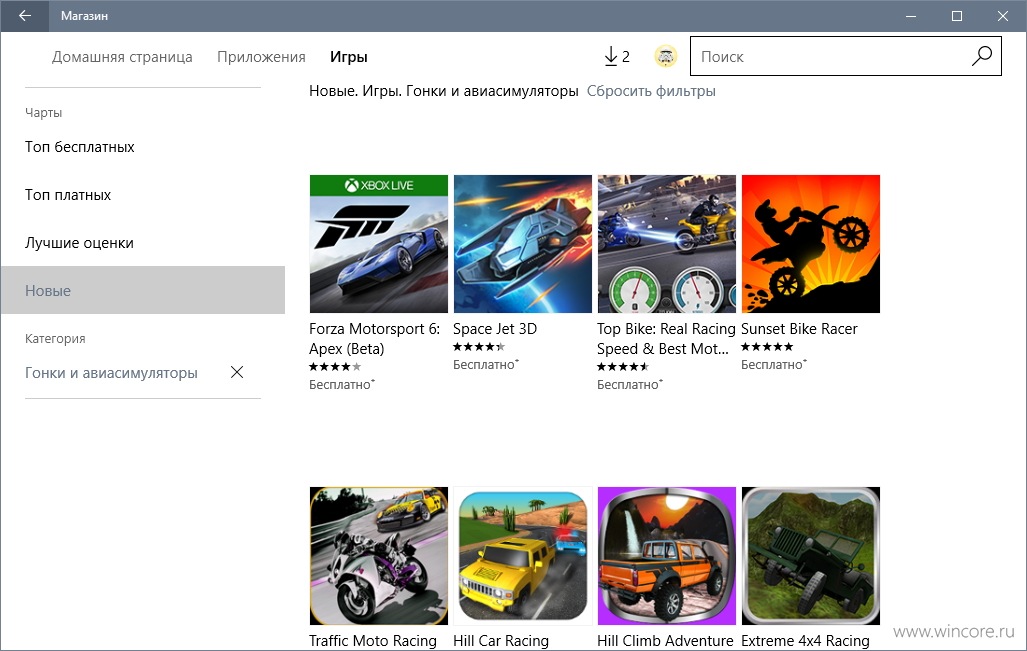Screen dimensions: 1027x651
Task: Click the Бесплатно price under Space Jet 3D
Action: click(x=485, y=365)
